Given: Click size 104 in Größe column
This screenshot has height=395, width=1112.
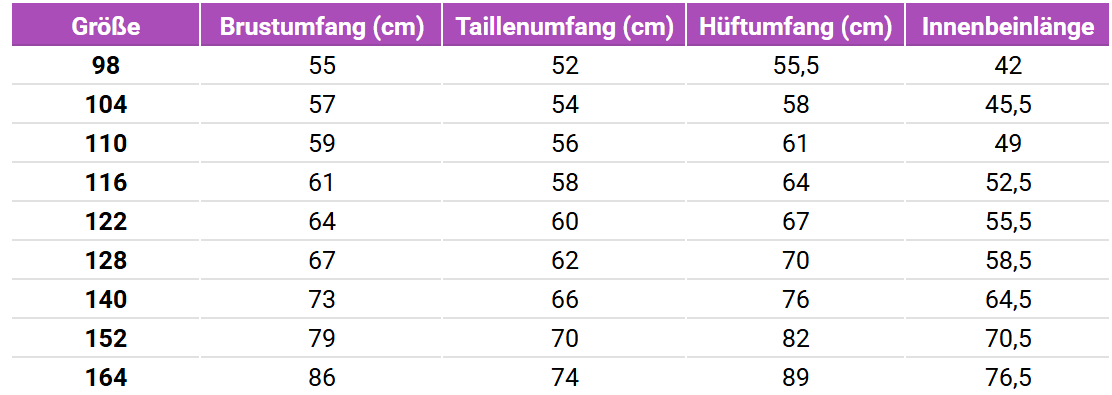Looking at the screenshot, I should click(106, 105).
